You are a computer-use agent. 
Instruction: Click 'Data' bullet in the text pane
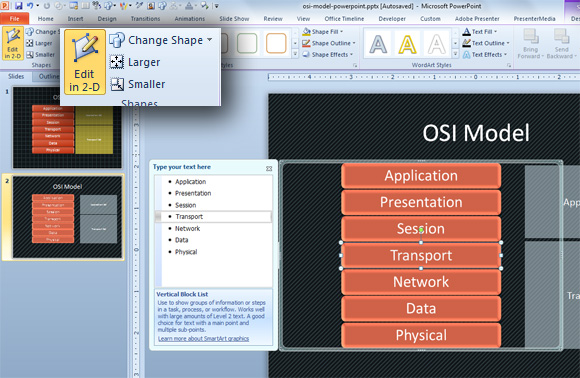click(x=181, y=240)
